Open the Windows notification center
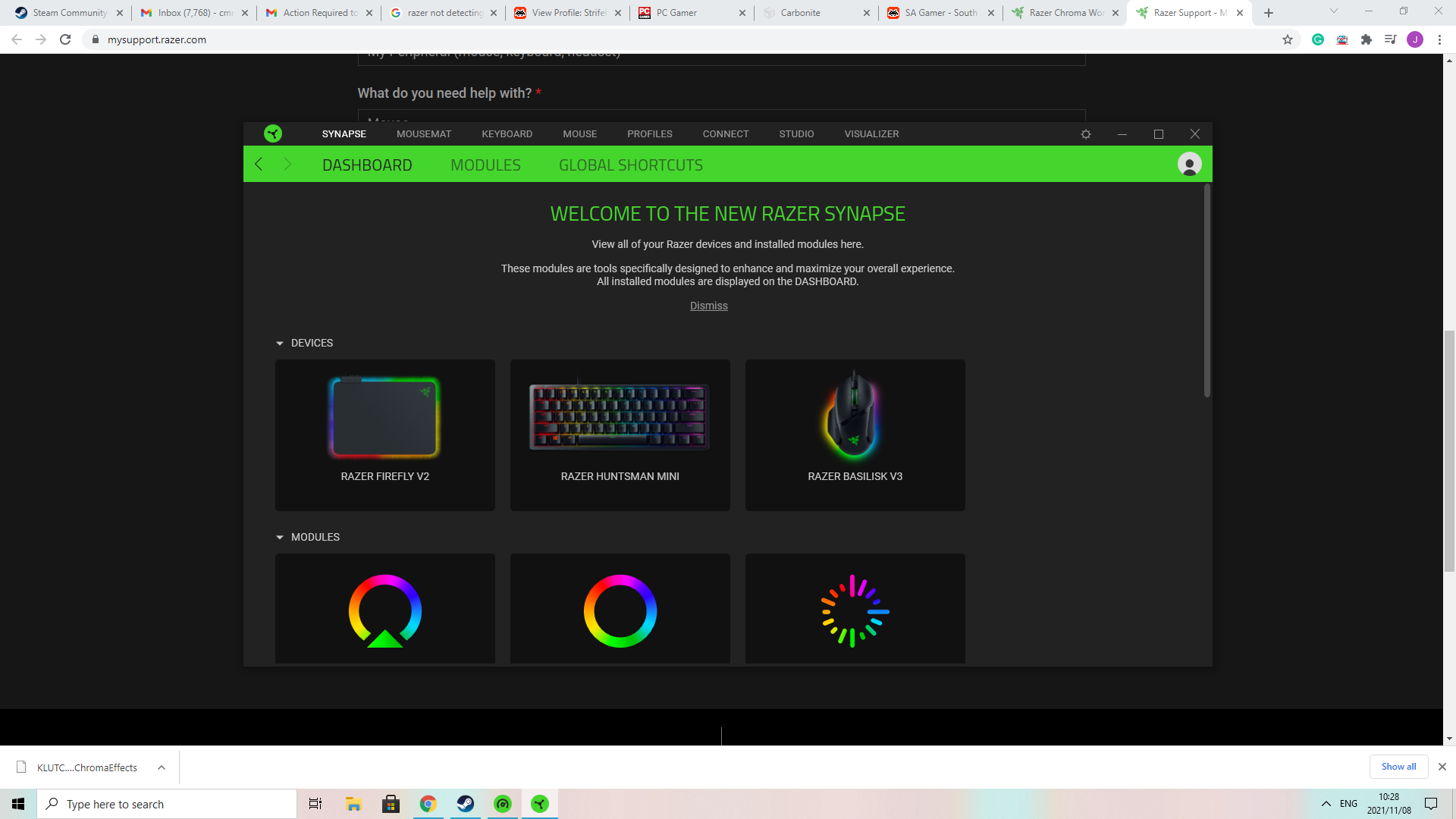The width and height of the screenshot is (1456, 819). pyautogui.click(x=1431, y=804)
